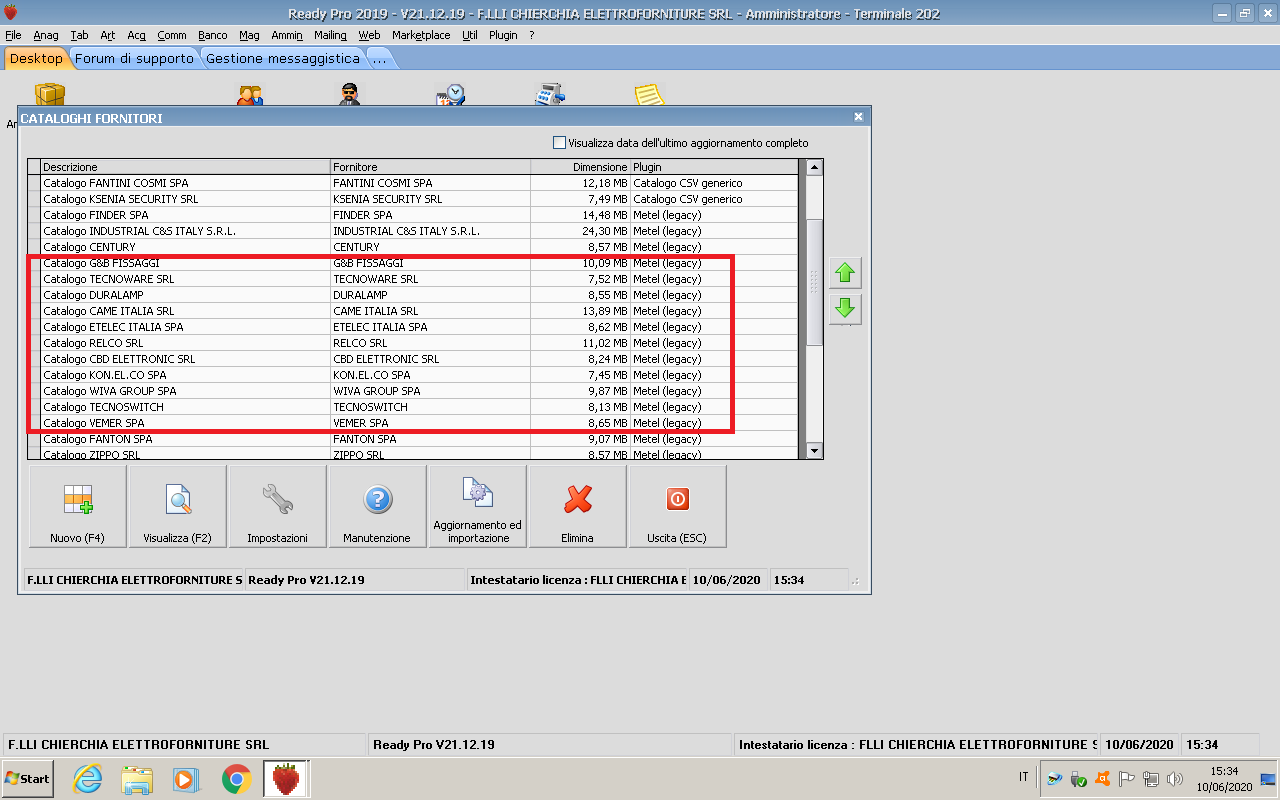Open Internet Explorer from the taskbar
1280x800 pixels.
[88, 778]
